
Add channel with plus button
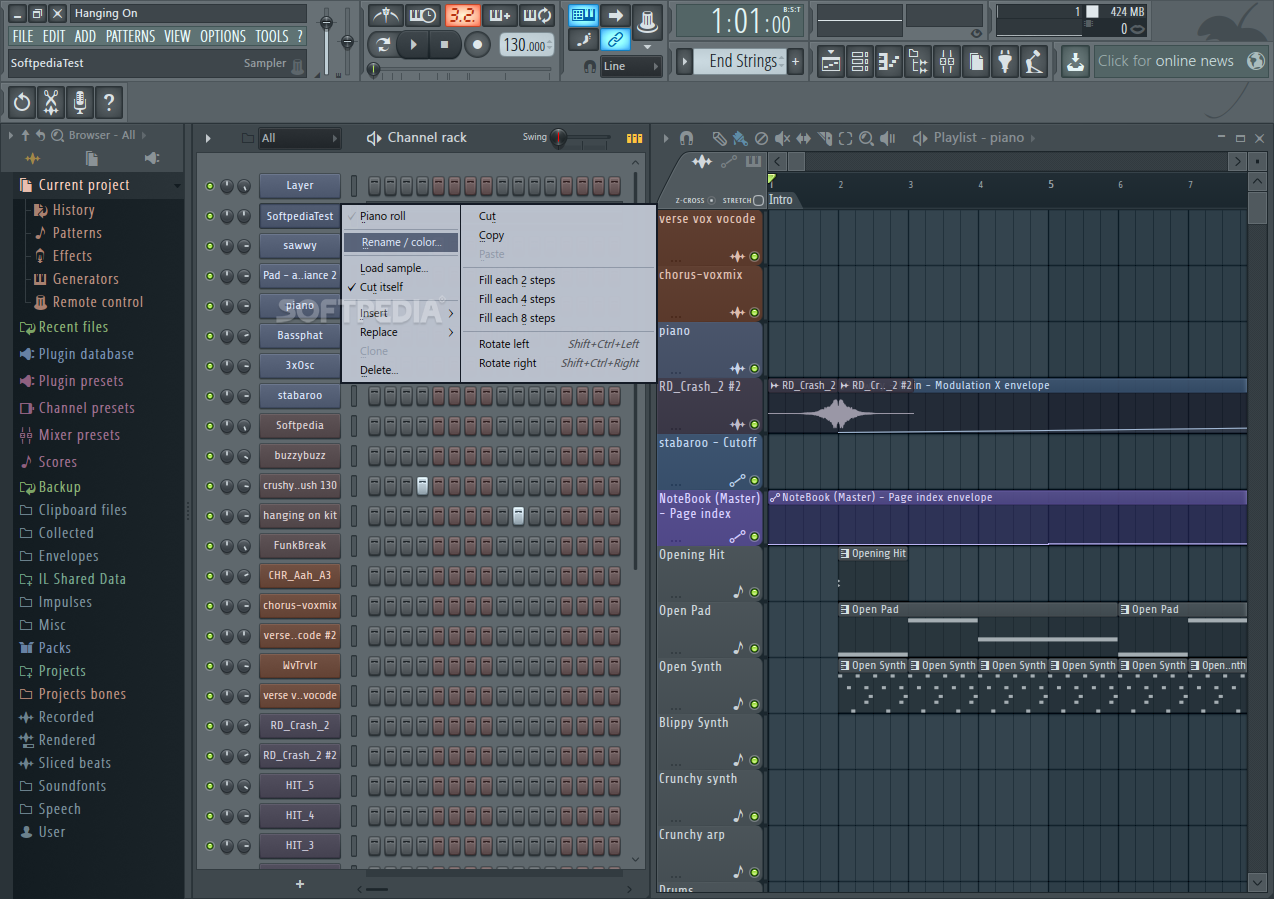(x=300, y=884)
